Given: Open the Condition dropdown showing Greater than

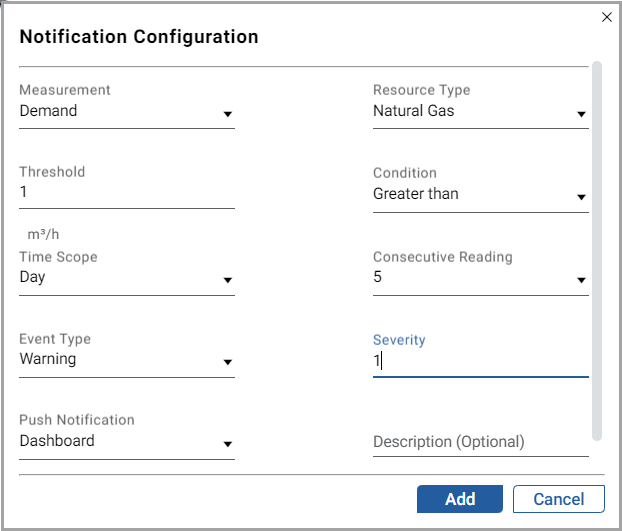Looking at the screenshot, I should [480, 194].
